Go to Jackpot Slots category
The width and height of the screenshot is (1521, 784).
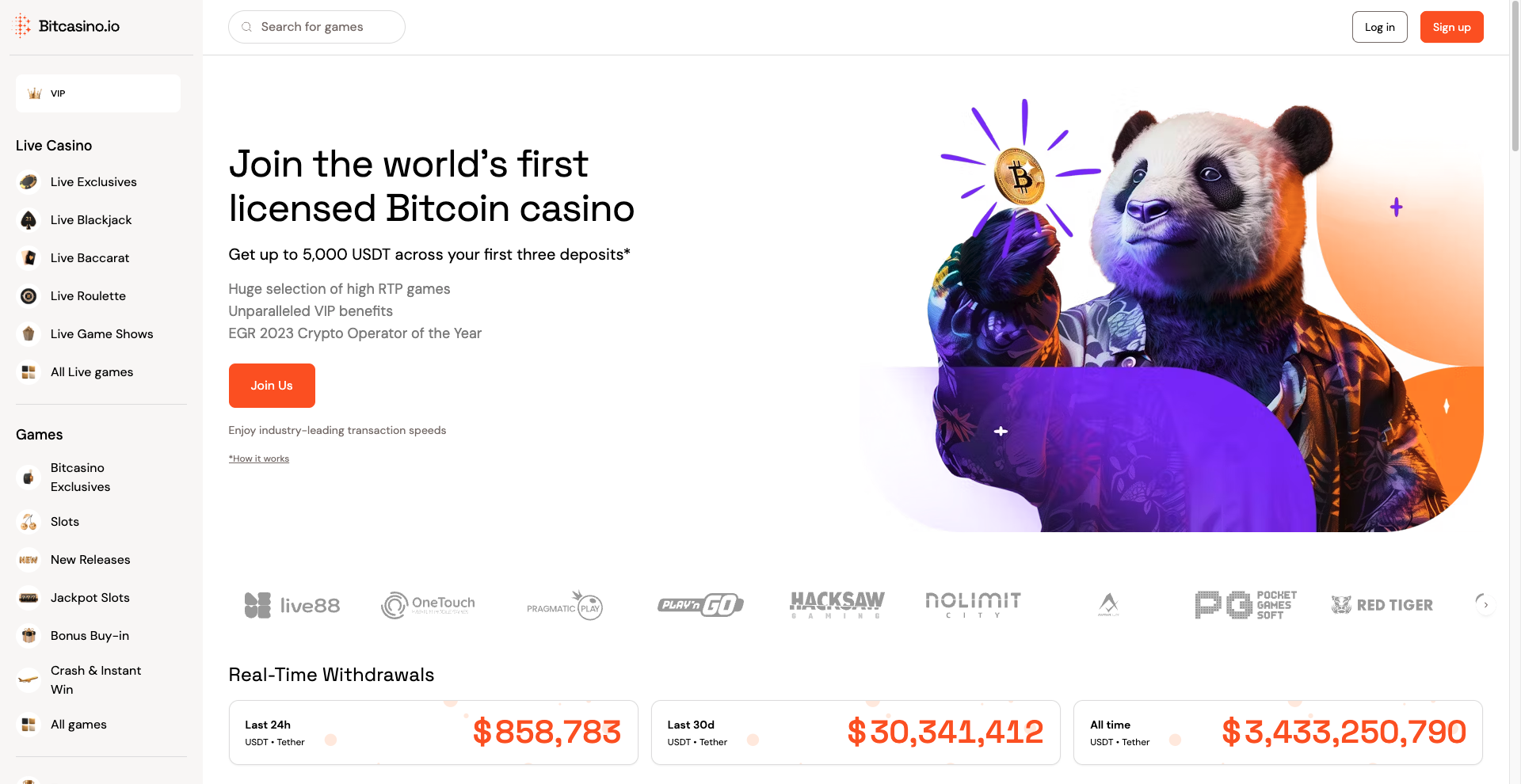90,598
